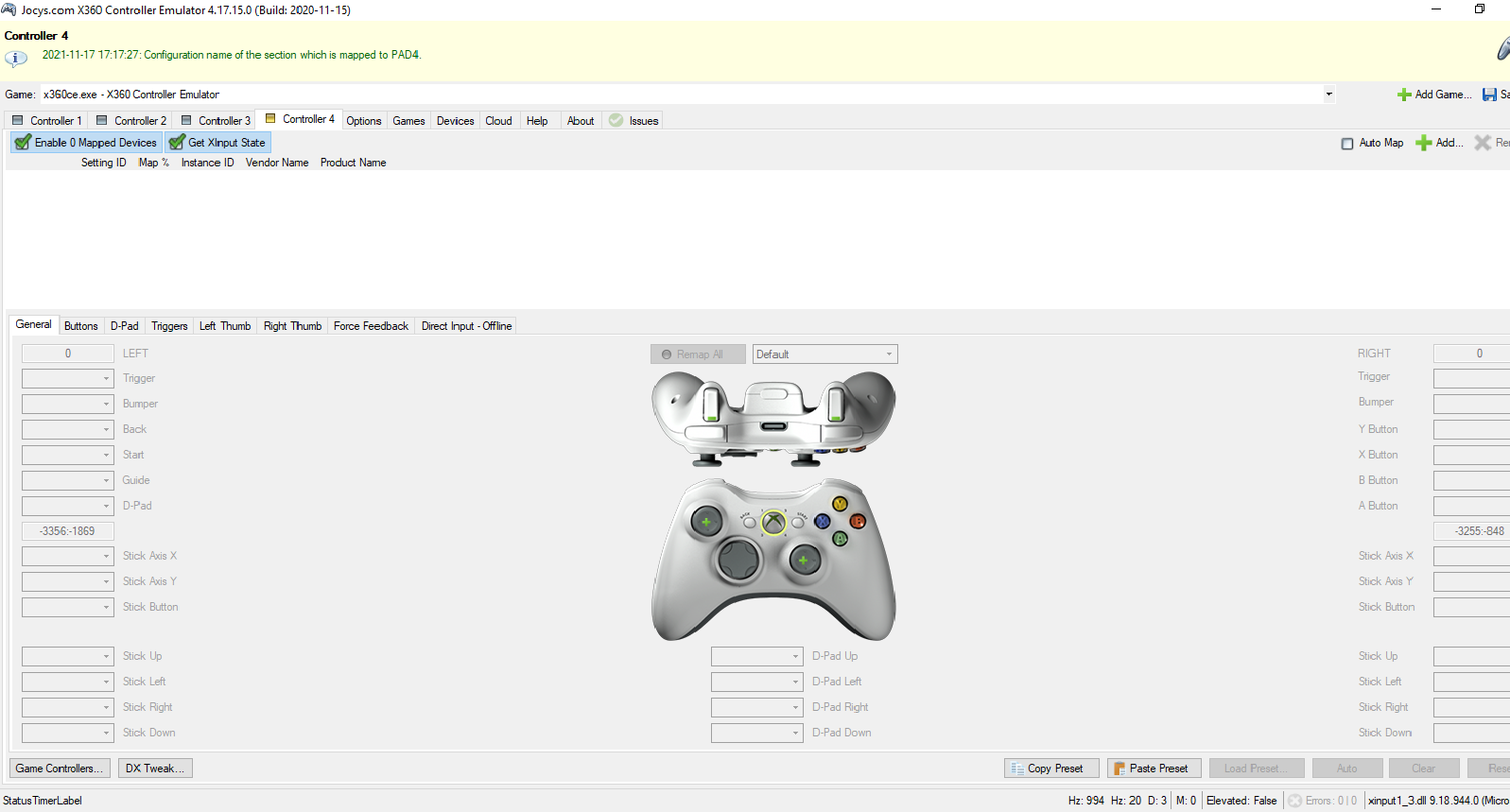Open the left Stick Up mapping dropdown
Screen dimensions: 1510x812
[68, 656]
